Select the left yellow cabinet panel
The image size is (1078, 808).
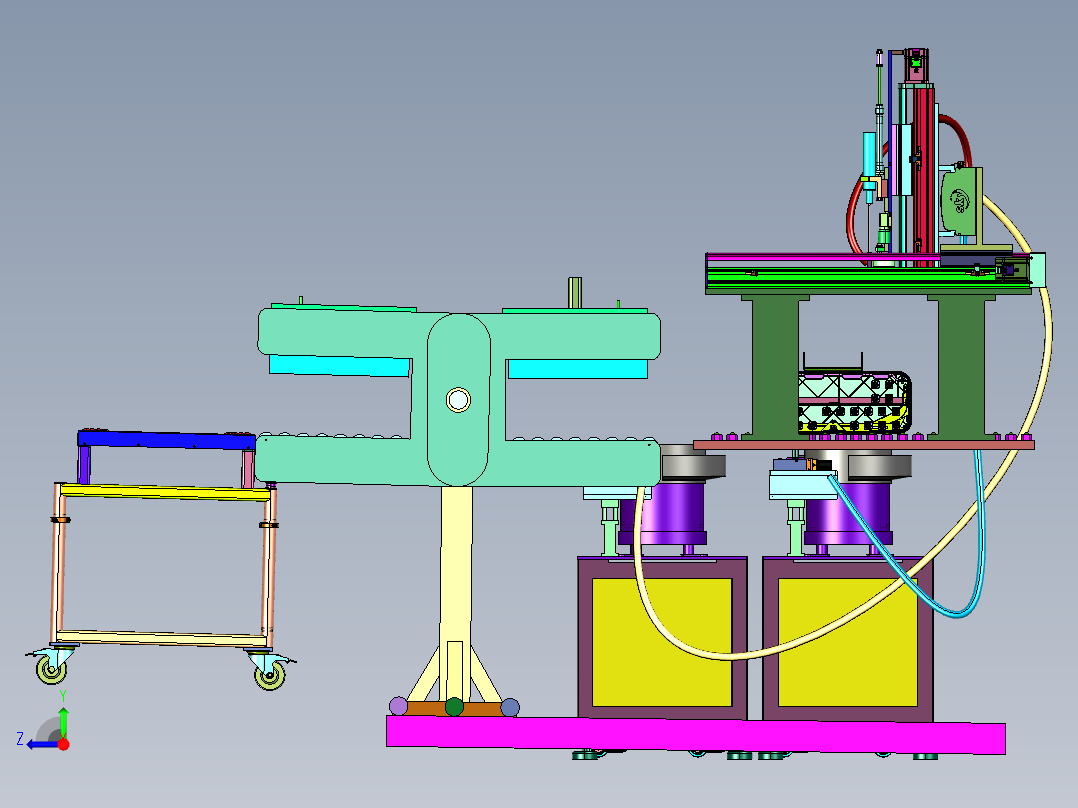(661, 642)
